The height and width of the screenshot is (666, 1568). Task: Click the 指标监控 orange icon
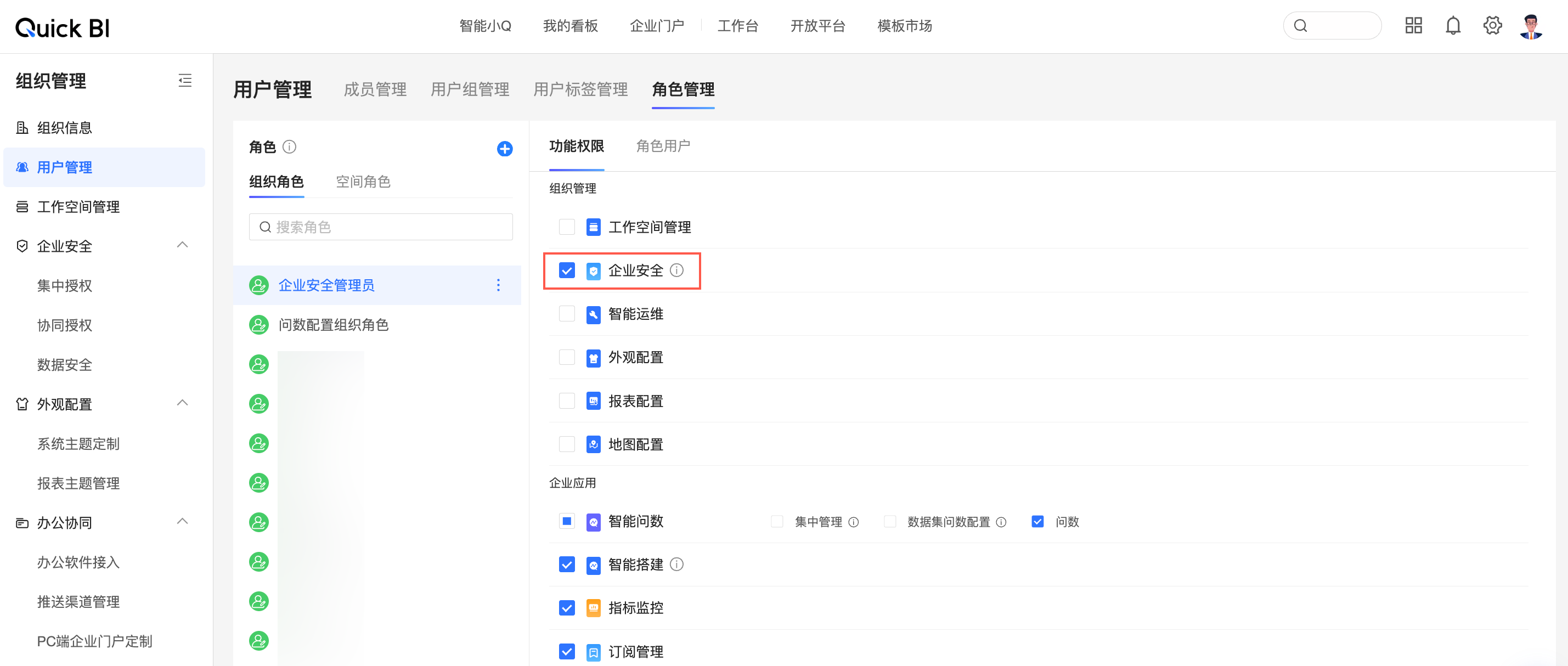[x=594, y=607]
